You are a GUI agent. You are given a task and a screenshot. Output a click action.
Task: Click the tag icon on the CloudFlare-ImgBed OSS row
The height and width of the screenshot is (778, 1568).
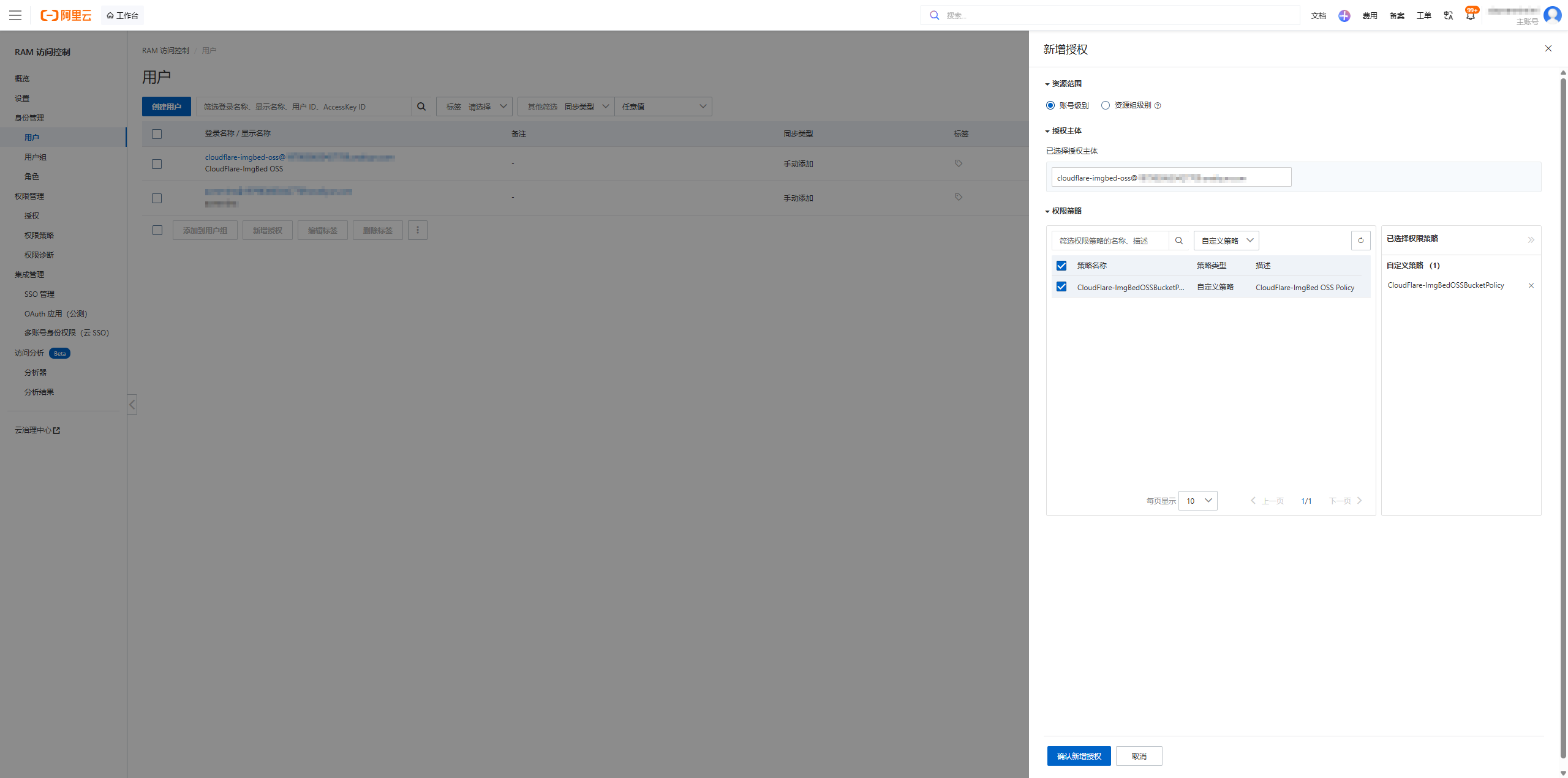tap(959, 163)
